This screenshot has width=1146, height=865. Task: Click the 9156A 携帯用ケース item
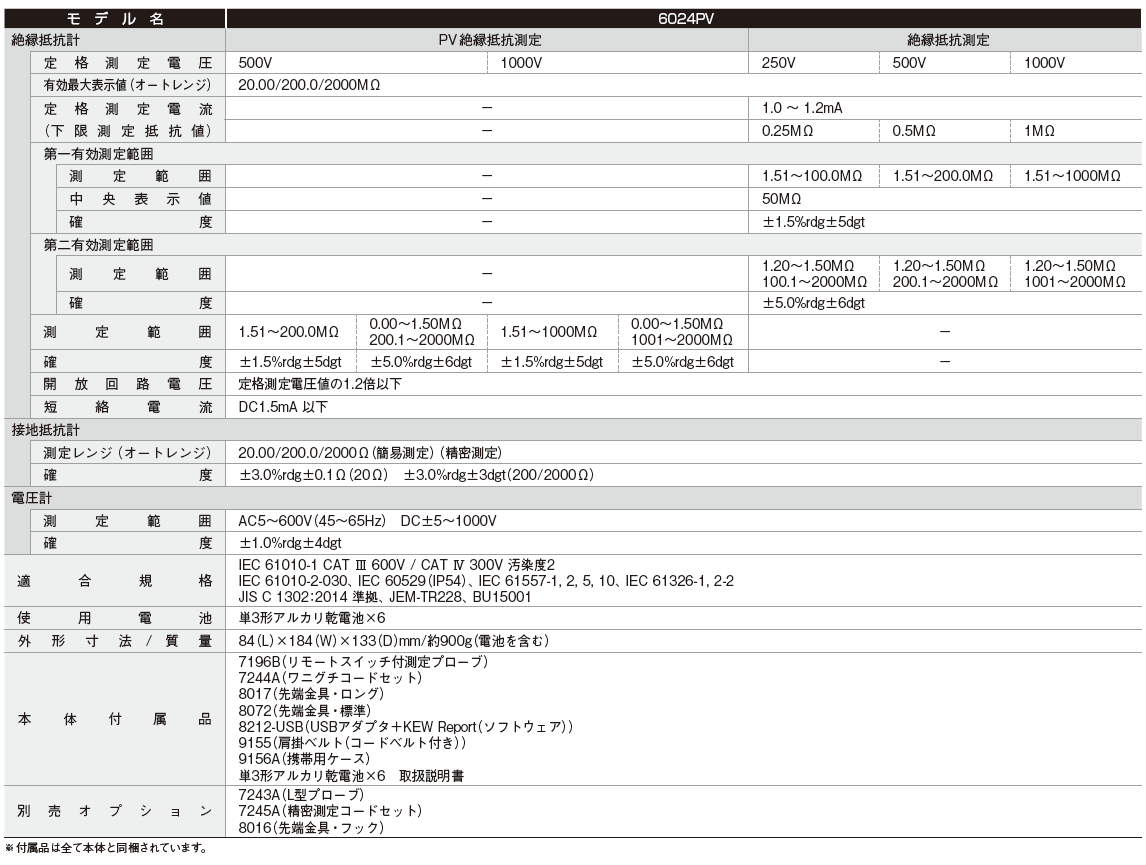pyautogui.click(x=304, y=759)
